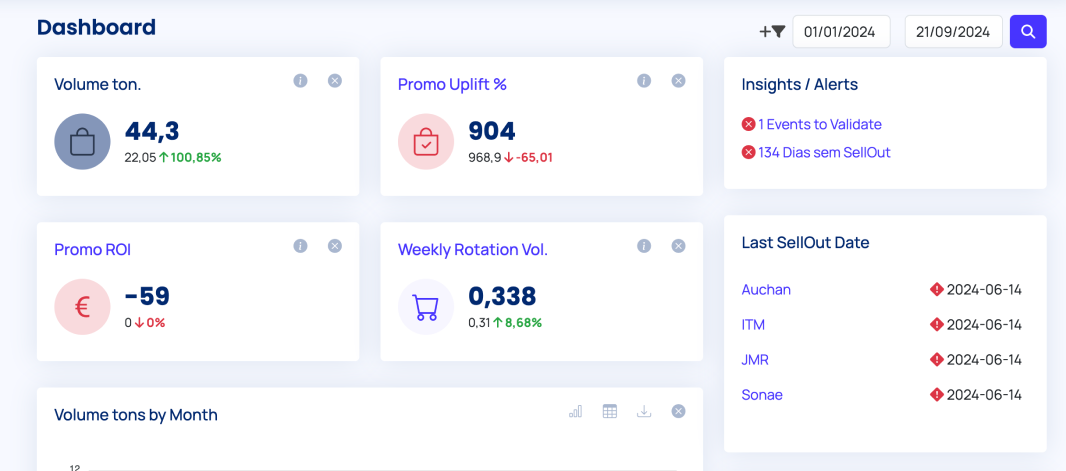The height and width of the screenshot is (471, 1066).
Task: Select Sonae in Last SellOut Date list
Action: [x=762, y=395]
